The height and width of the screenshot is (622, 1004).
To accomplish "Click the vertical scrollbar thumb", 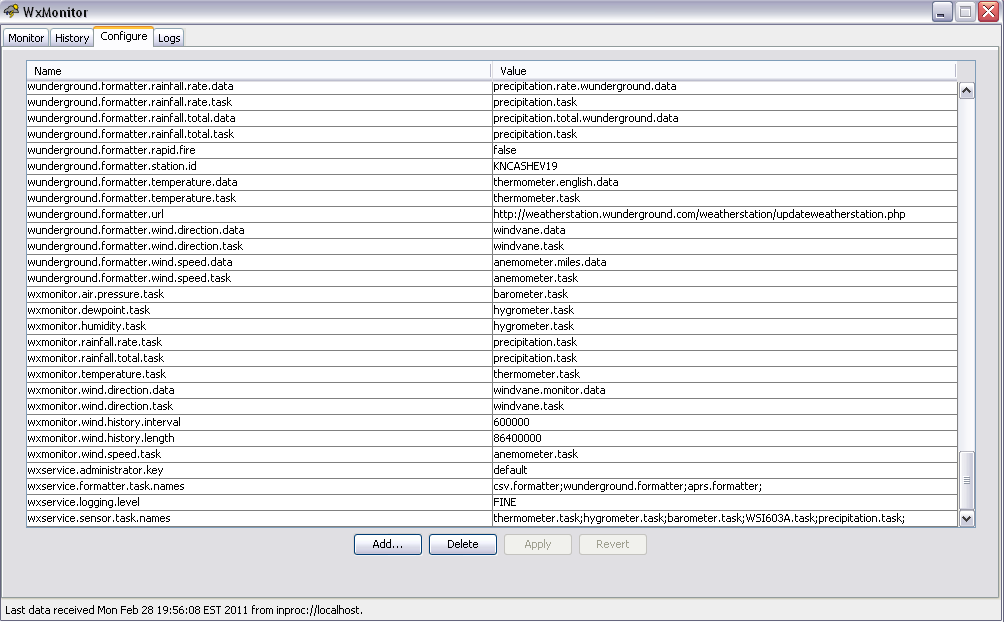I will coord(966,480).
